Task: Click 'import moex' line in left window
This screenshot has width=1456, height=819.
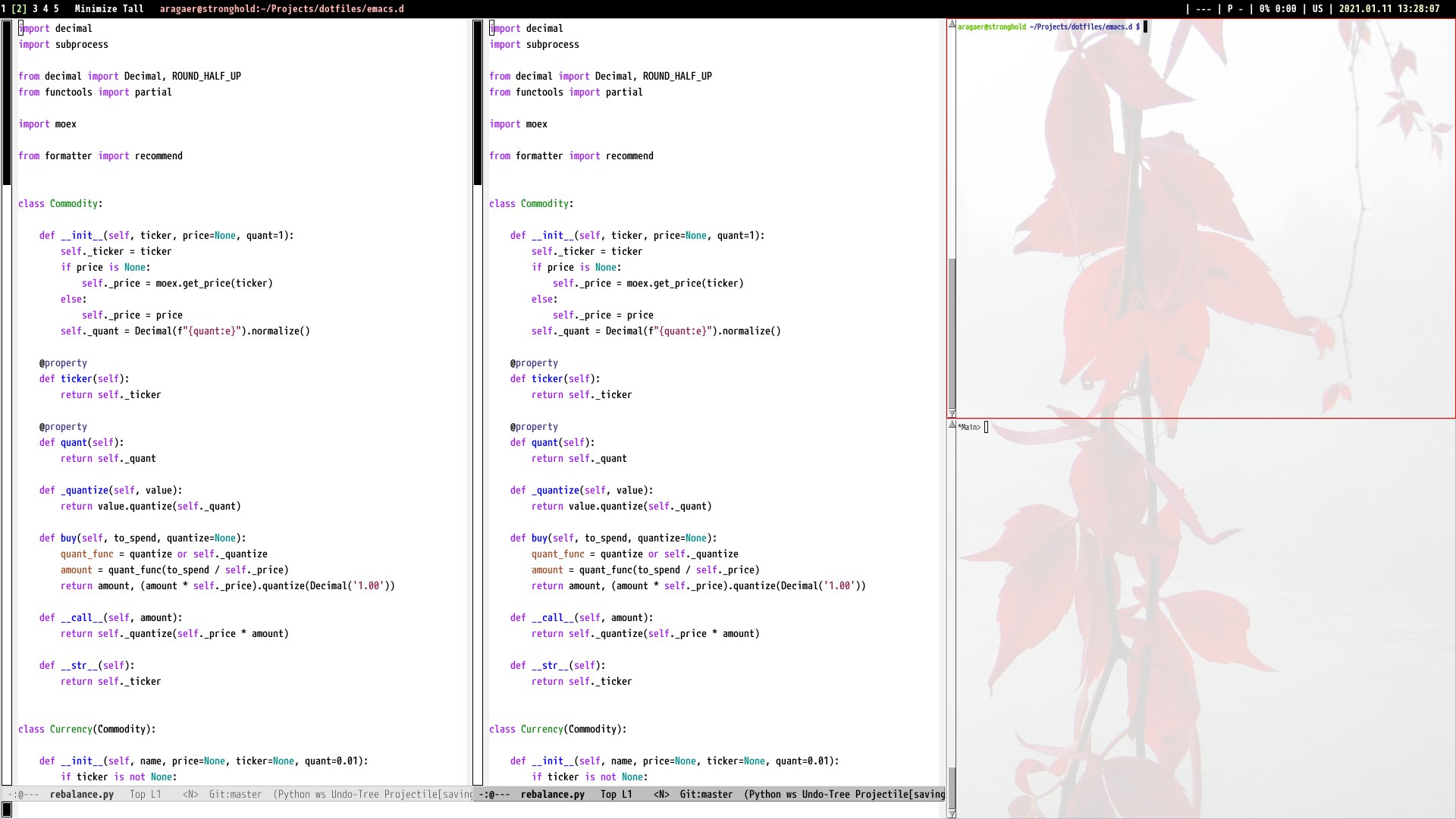Action: pos(48,124)
